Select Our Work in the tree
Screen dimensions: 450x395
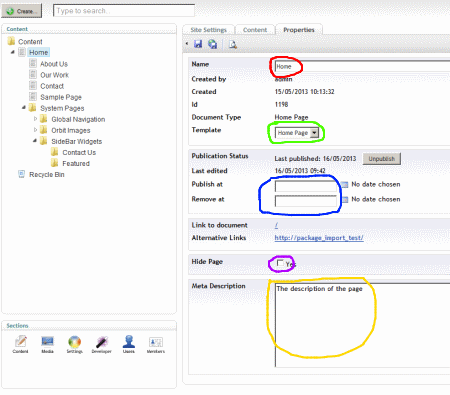55,75
